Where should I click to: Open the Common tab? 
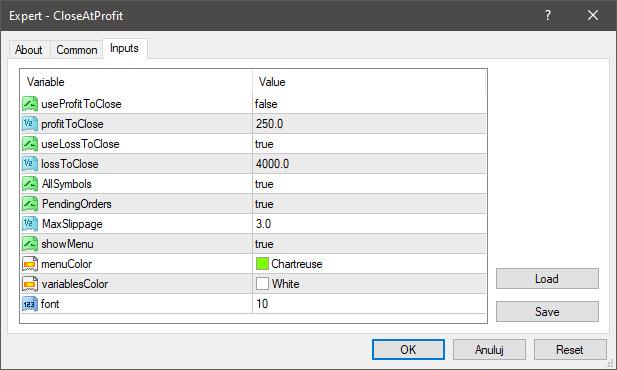click(x=77, y=50)
